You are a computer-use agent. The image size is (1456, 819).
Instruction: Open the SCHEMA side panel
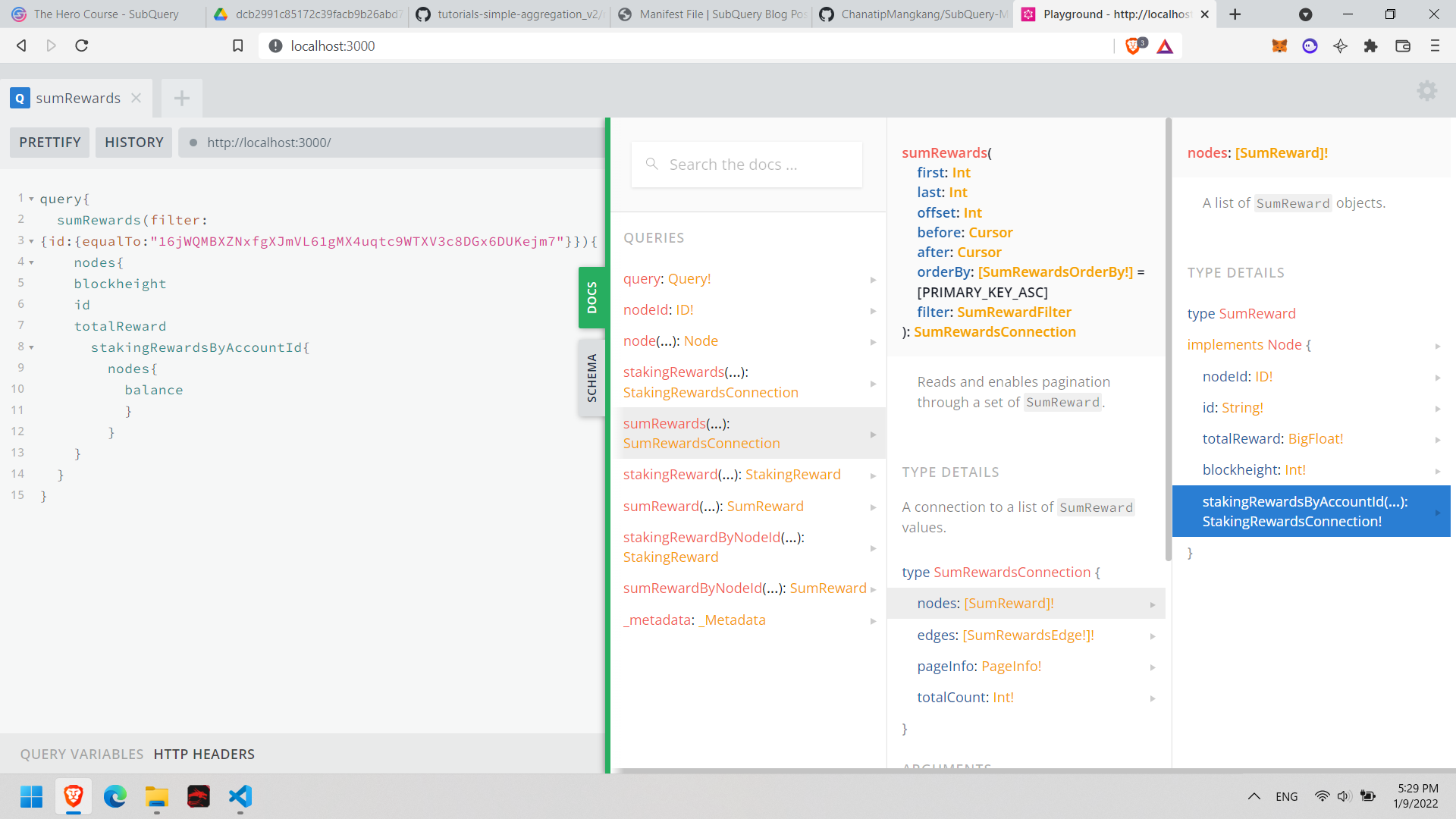[592, 377]
